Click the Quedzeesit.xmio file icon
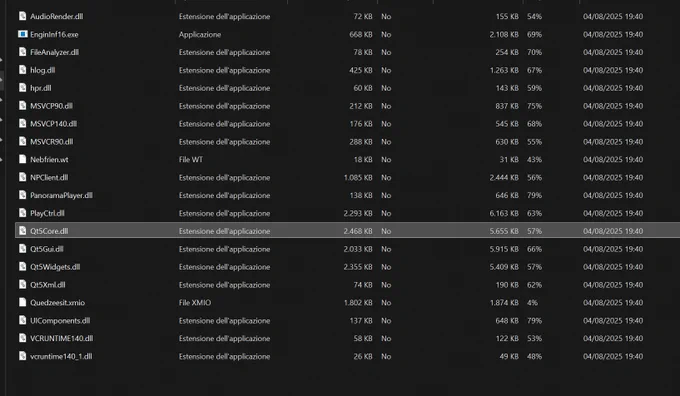 (23, 302)
